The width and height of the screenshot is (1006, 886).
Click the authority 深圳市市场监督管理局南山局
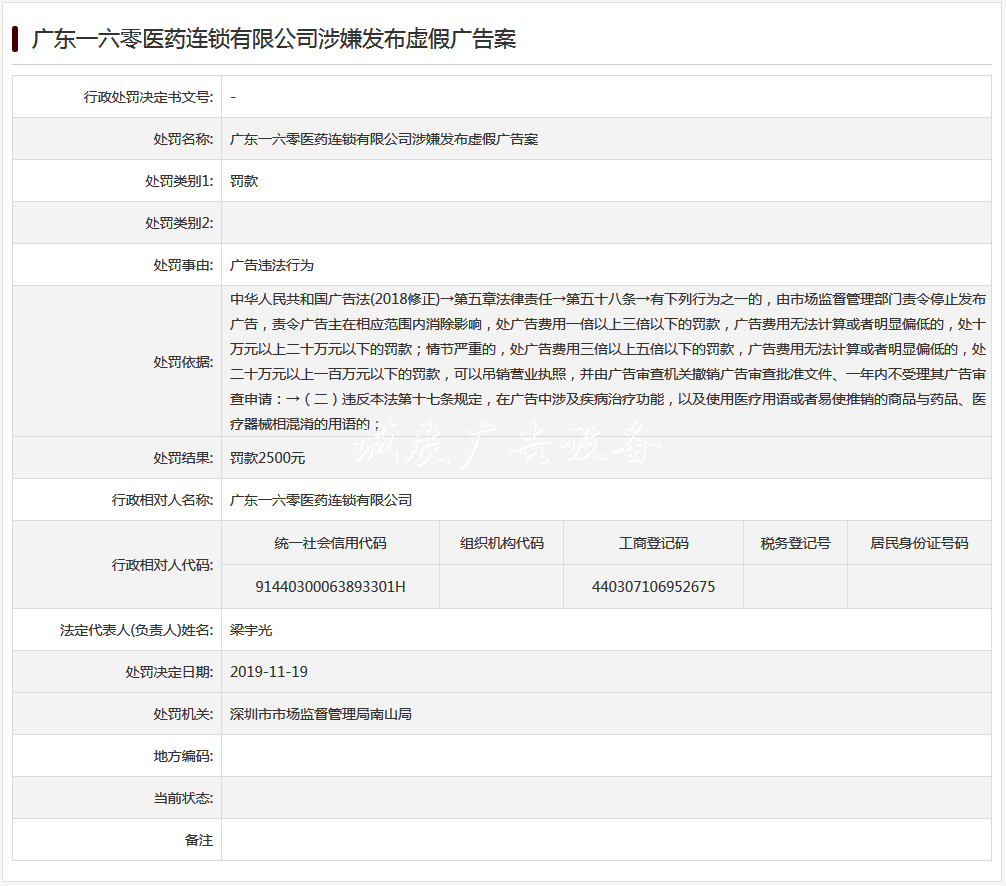(x=321, y=714)
